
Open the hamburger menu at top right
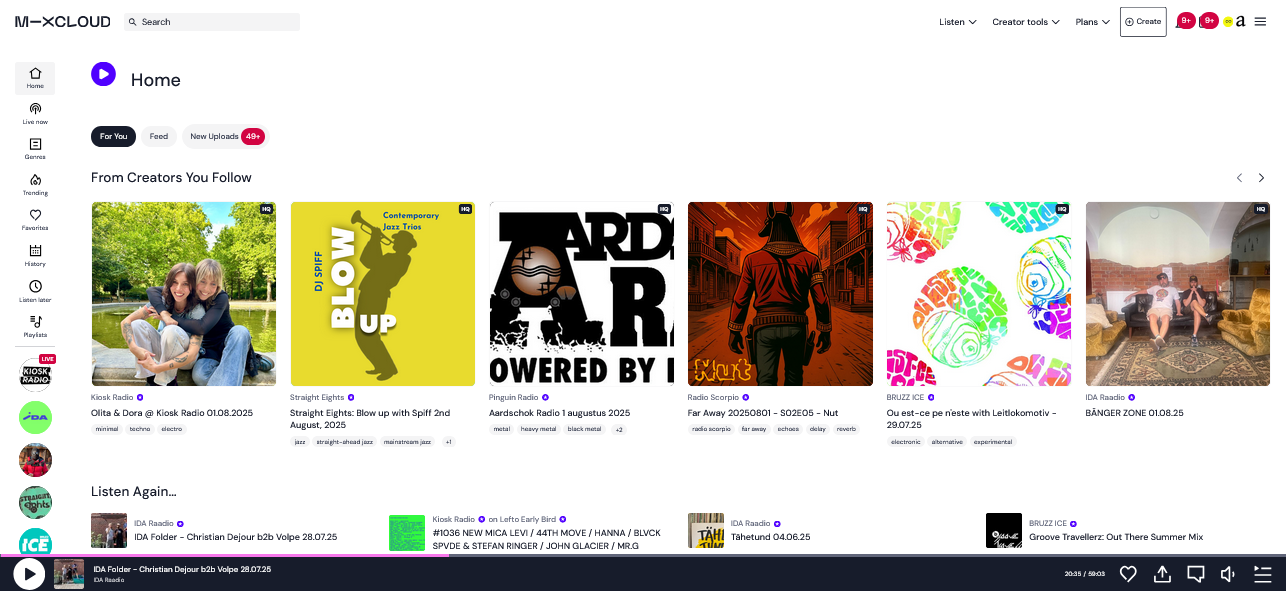coord(1260,21)
